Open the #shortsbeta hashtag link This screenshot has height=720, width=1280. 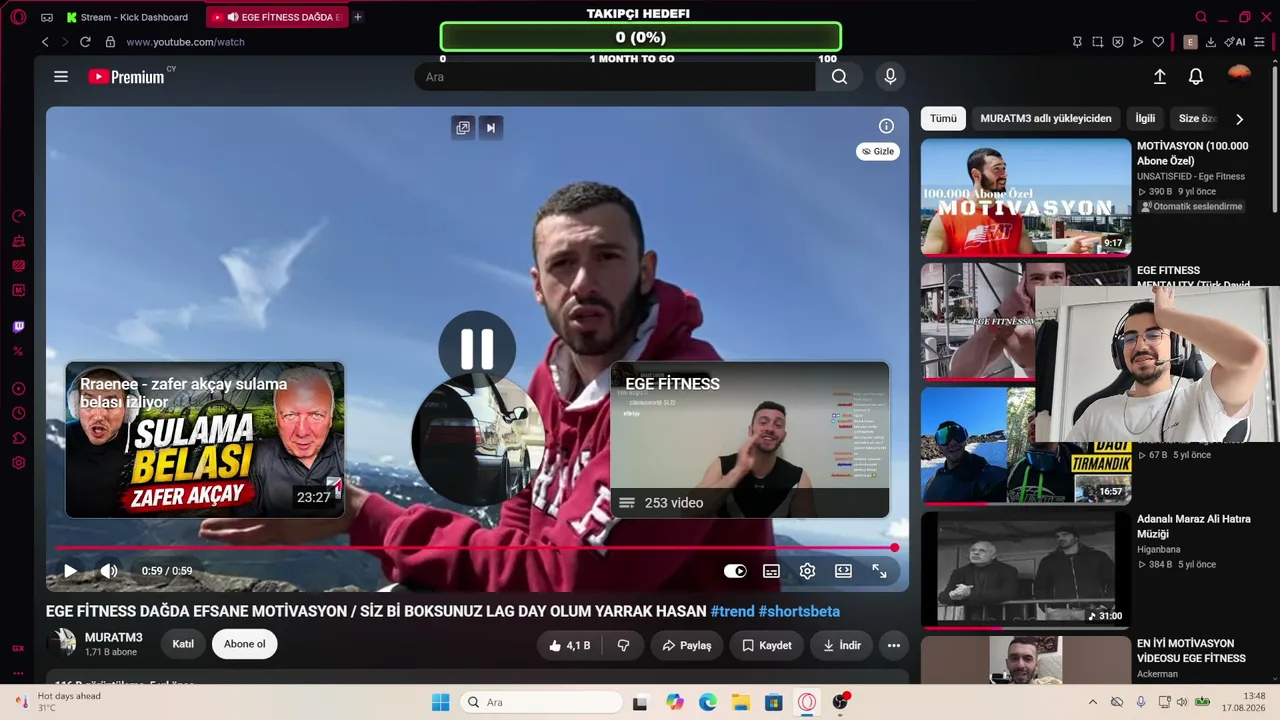pos(799,611)
